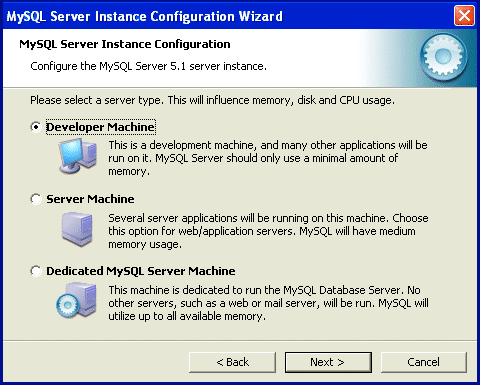This screenshot has width=480, height=385.
Task: Click the bold 'Dedicated MySQL Server Machine' label text
Action: click(141, 271)
